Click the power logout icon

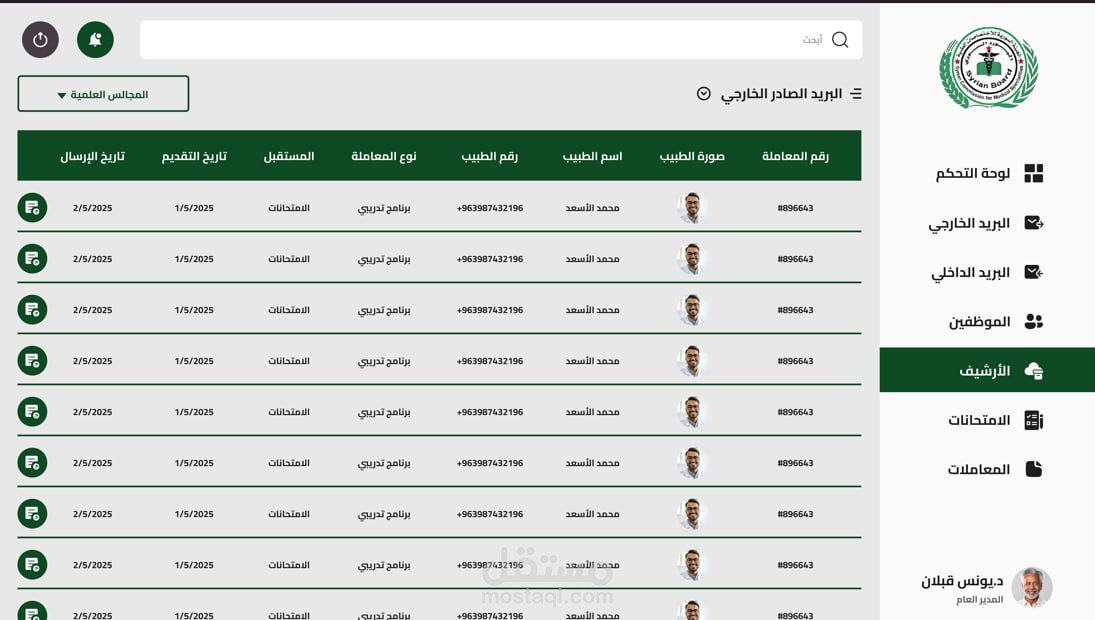click(x=41, y=40)
